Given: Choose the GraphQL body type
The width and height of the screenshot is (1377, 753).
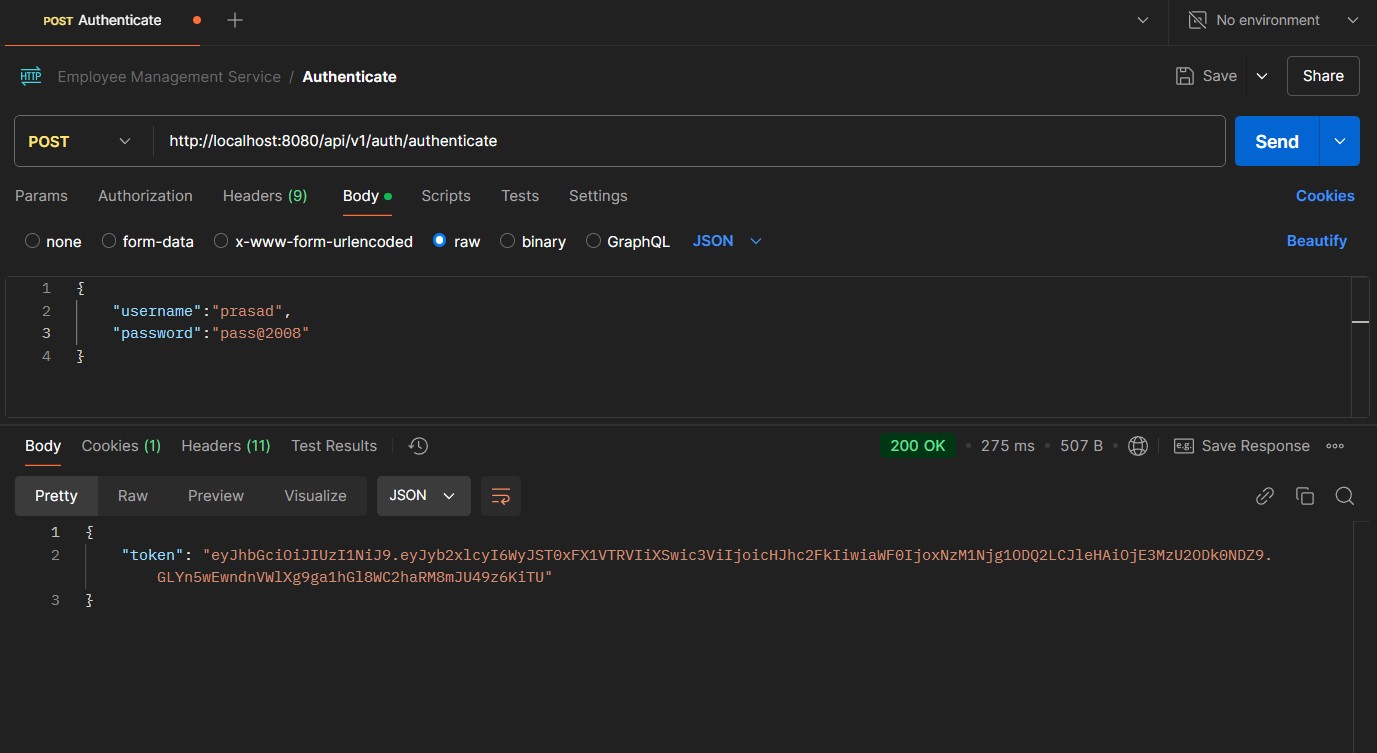Looking at the screenshot, I should click(x=593, y=241).
